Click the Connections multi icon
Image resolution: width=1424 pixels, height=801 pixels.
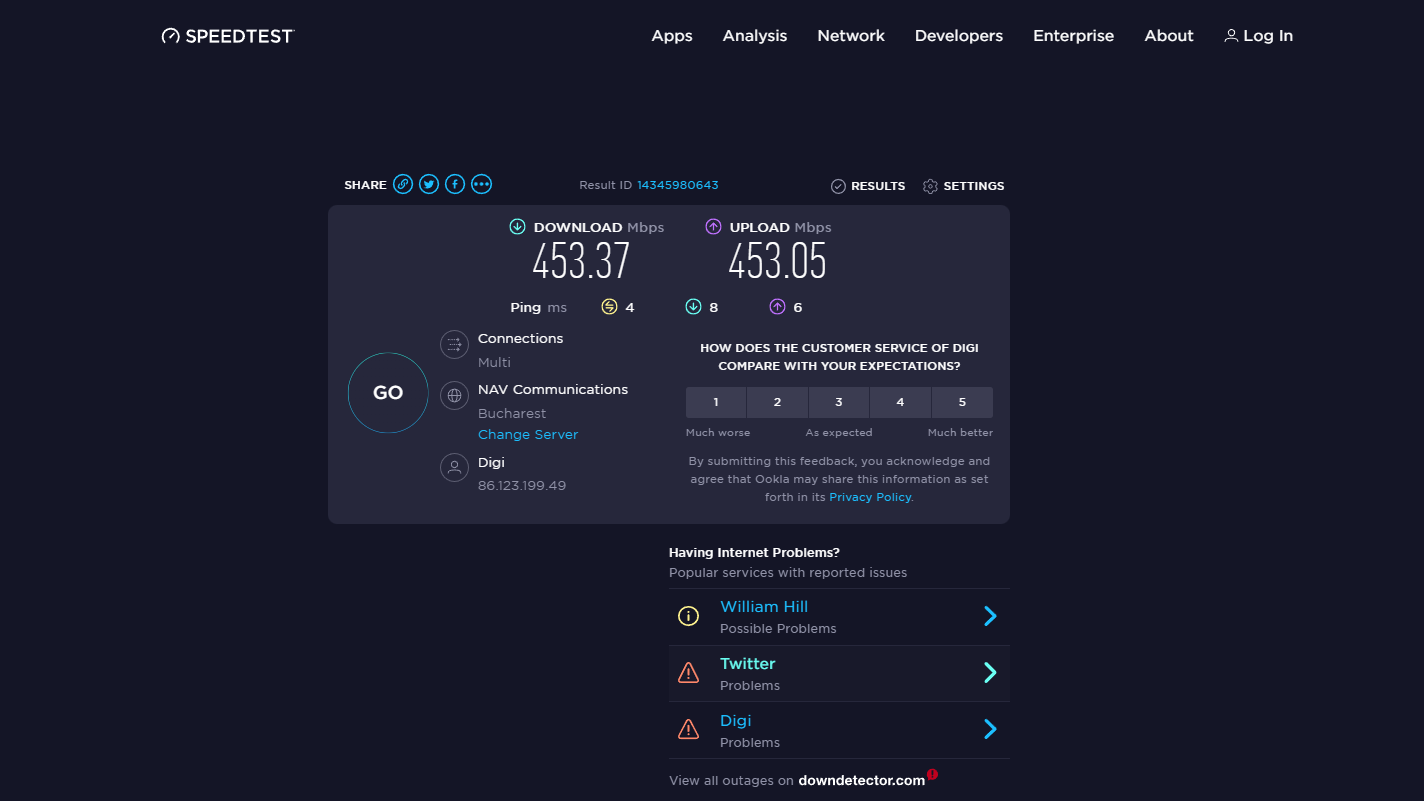click(455, 345)
